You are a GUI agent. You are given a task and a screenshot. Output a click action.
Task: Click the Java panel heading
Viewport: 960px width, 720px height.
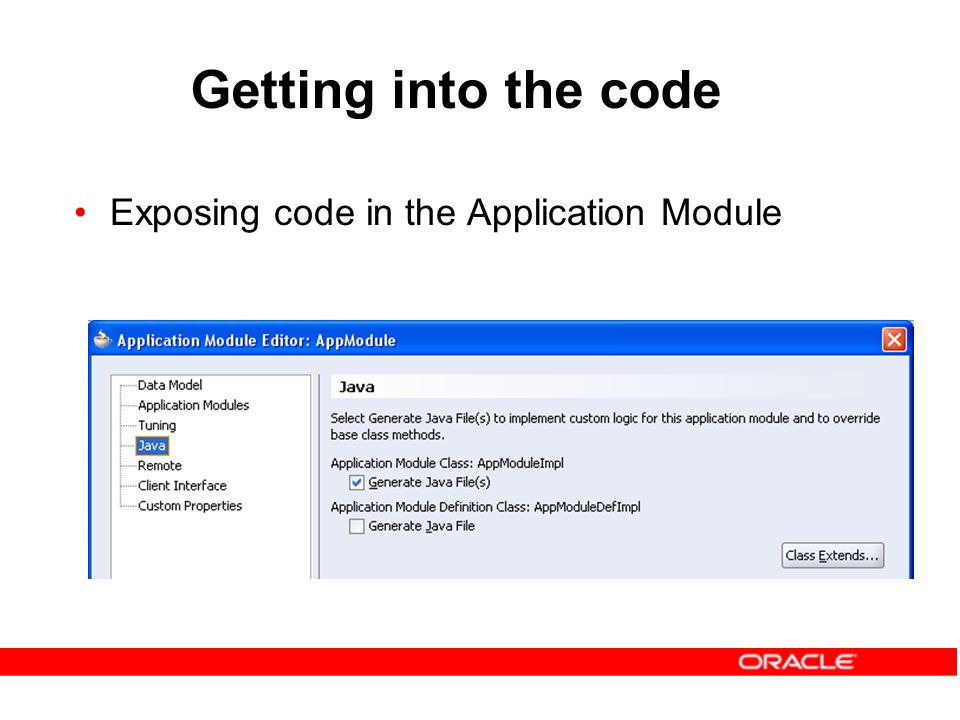point(357,387)
